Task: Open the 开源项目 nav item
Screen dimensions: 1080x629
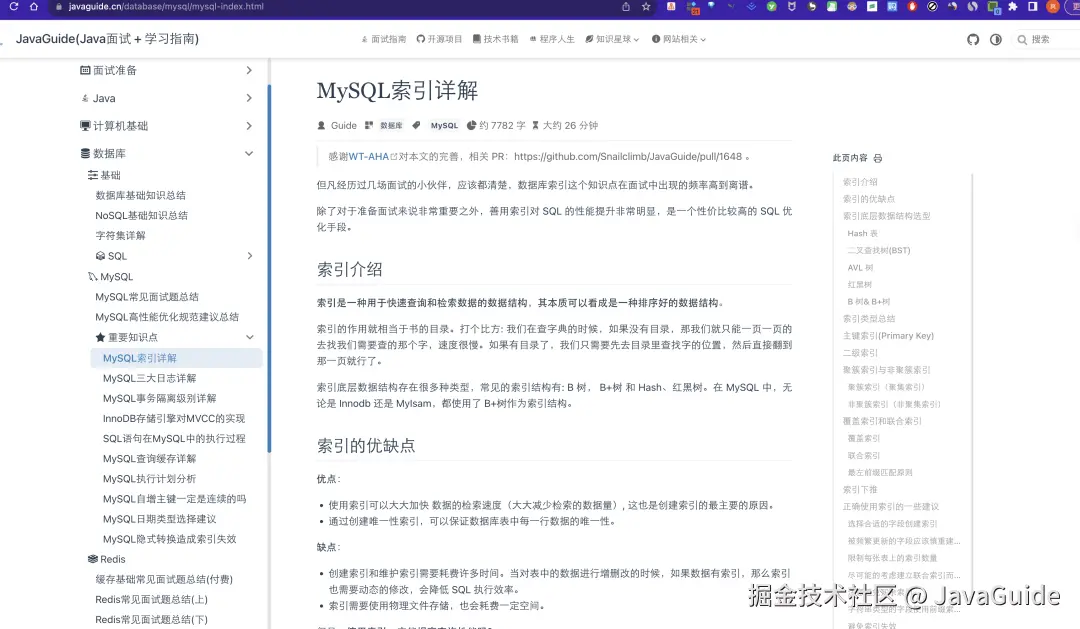Action: click(x=439, y=39)
